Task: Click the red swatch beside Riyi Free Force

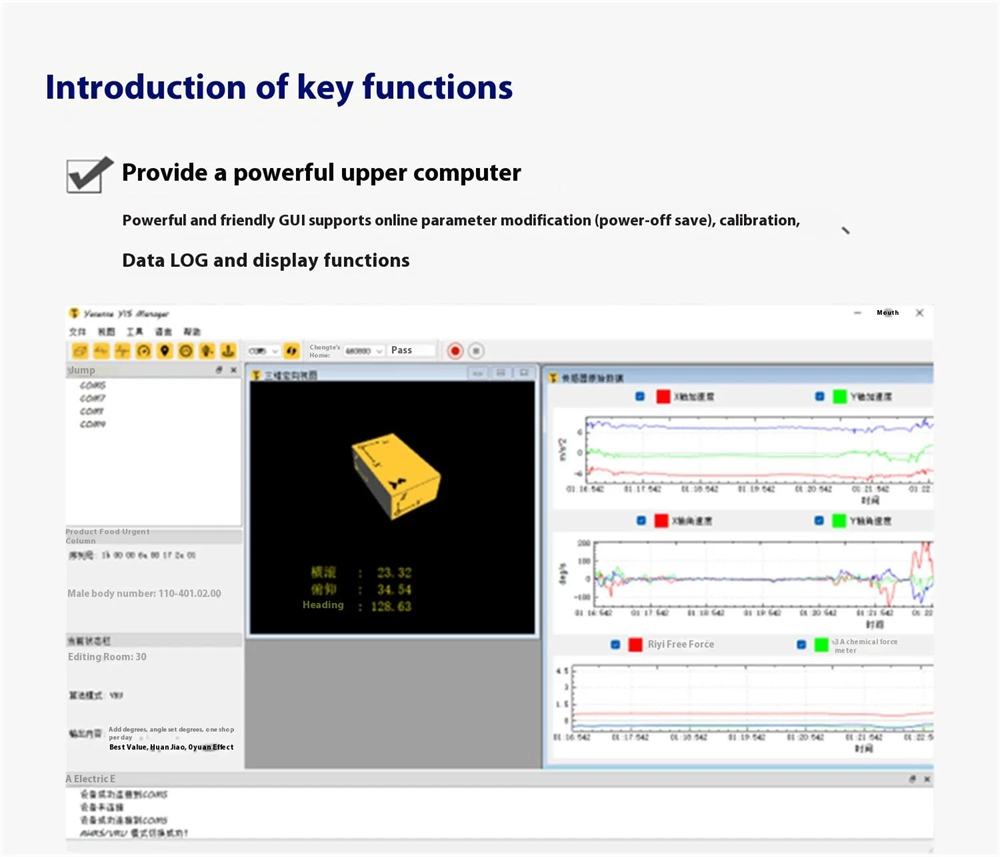Action: 635,645
